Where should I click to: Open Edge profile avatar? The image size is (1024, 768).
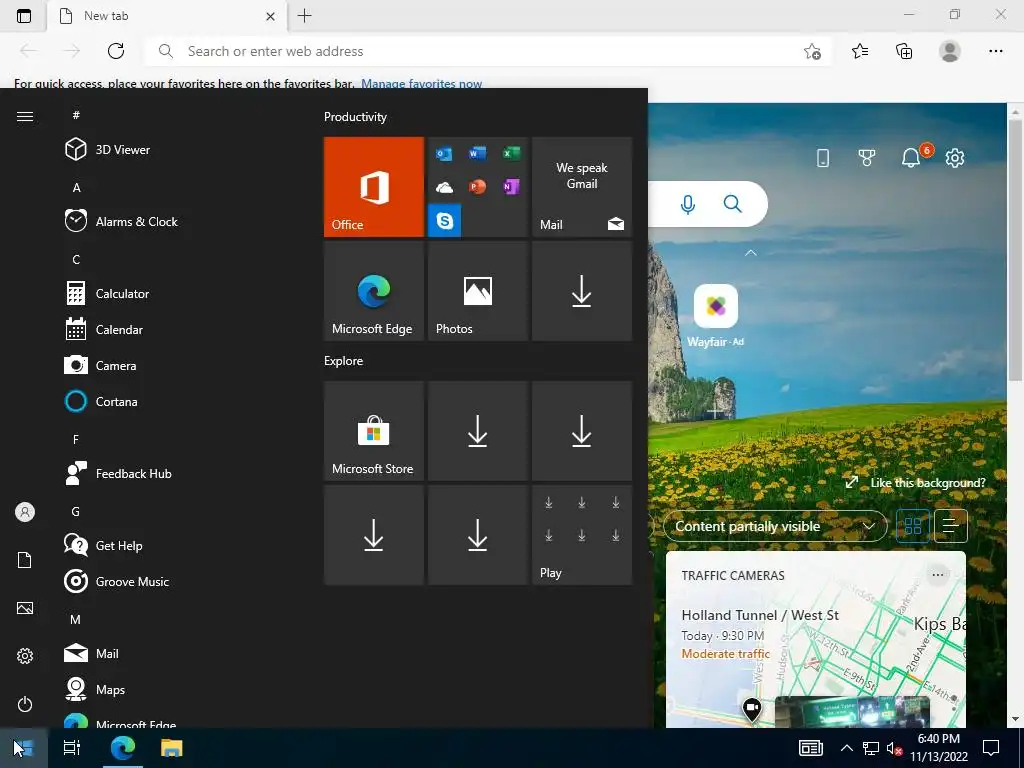pos(950,51)
